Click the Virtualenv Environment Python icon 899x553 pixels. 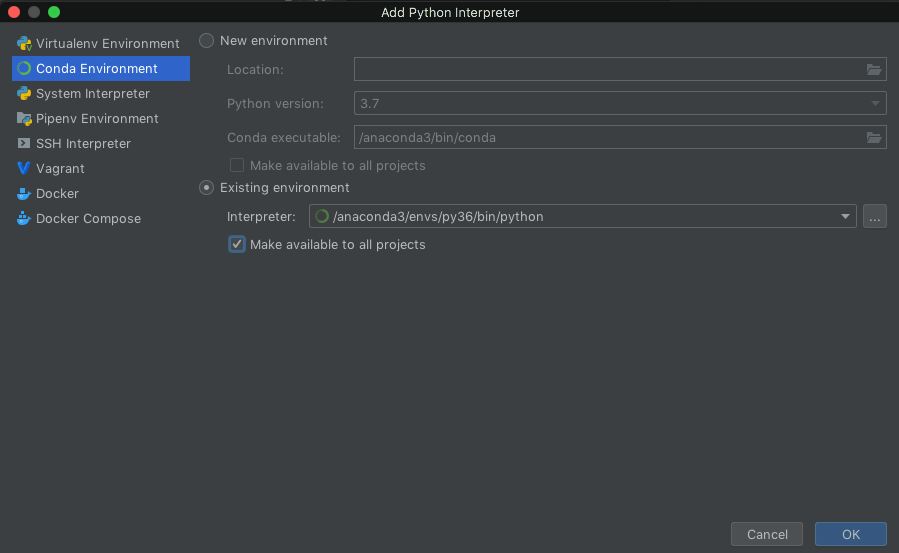24,43
